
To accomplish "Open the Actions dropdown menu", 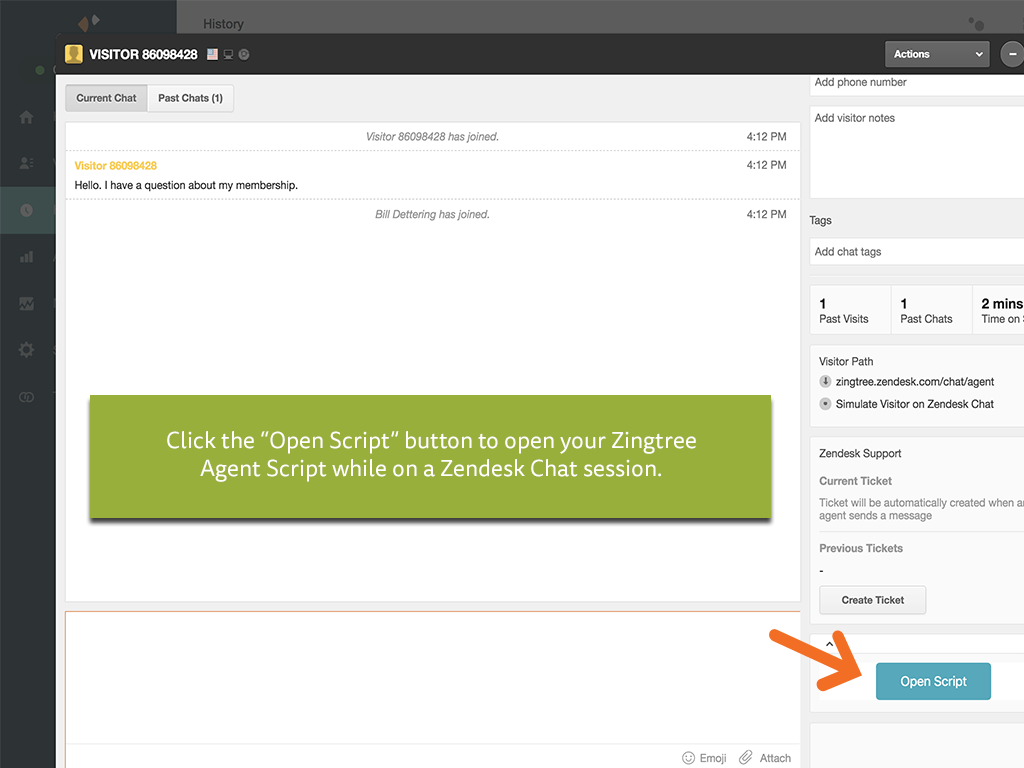I will 936,54.
